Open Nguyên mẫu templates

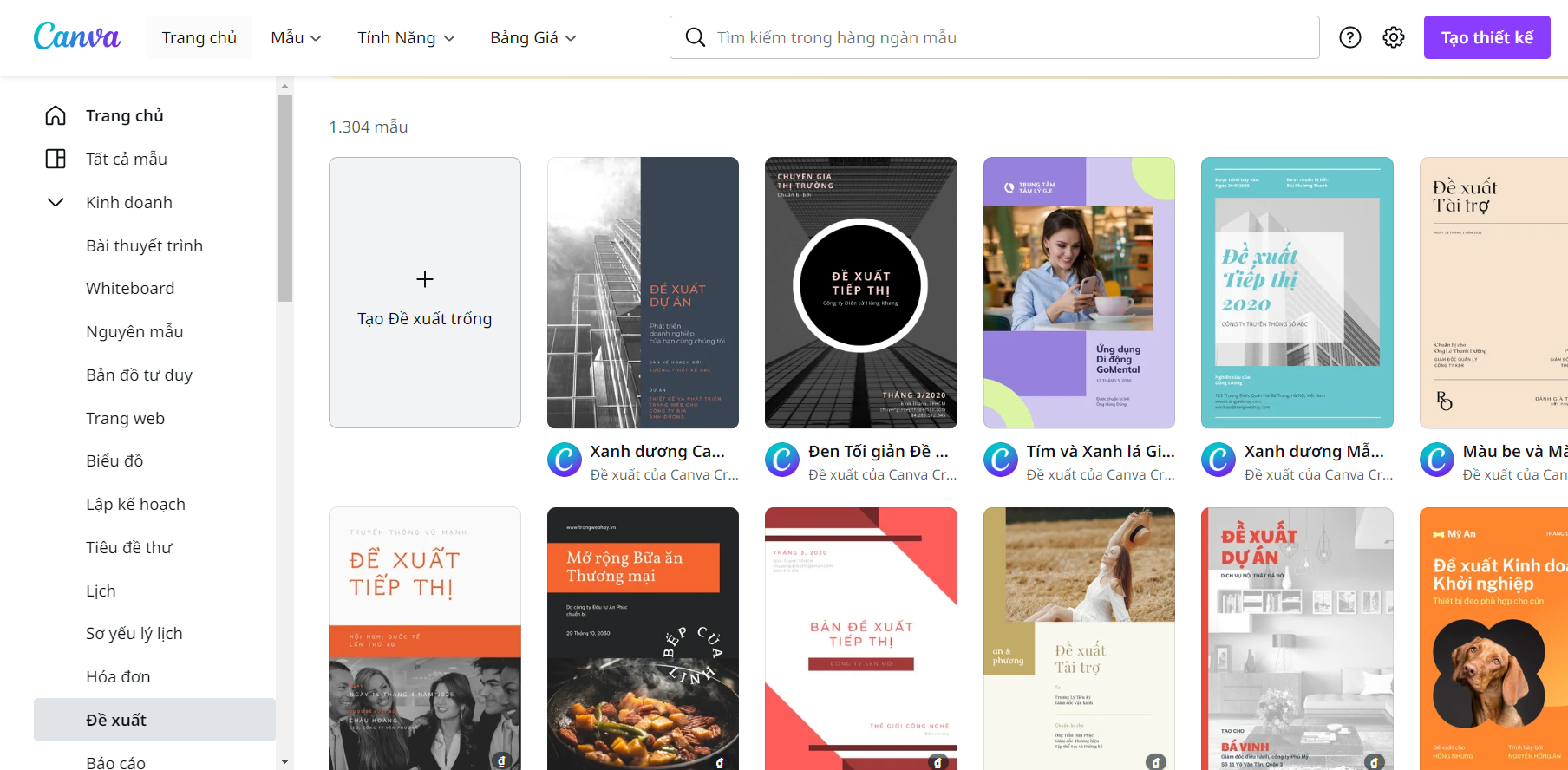pyautogui.click(x=134, y=331)
